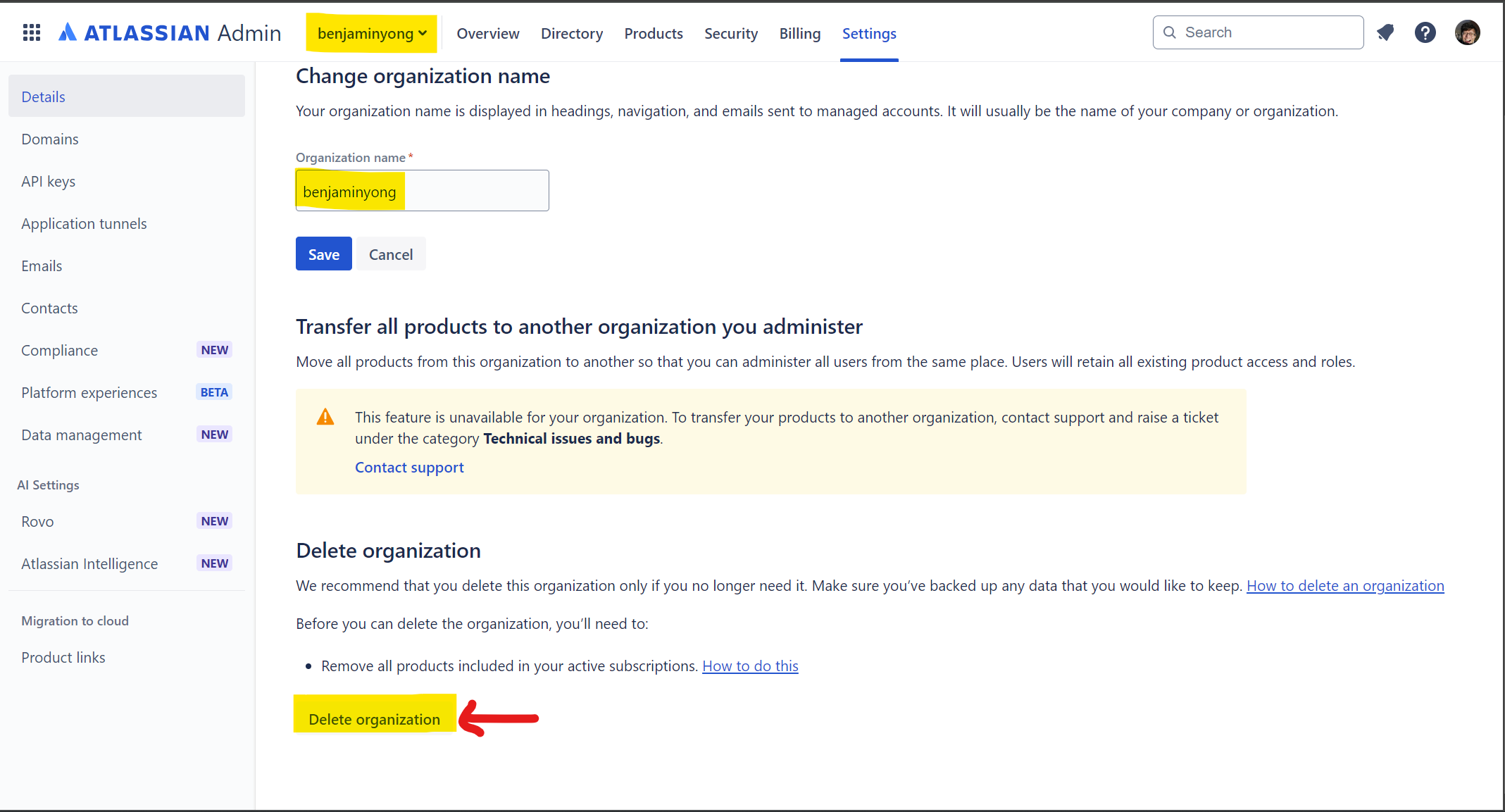Open Contacts in the sidebar
This screenshot has height=812, width=1505.
click(127, 308)
